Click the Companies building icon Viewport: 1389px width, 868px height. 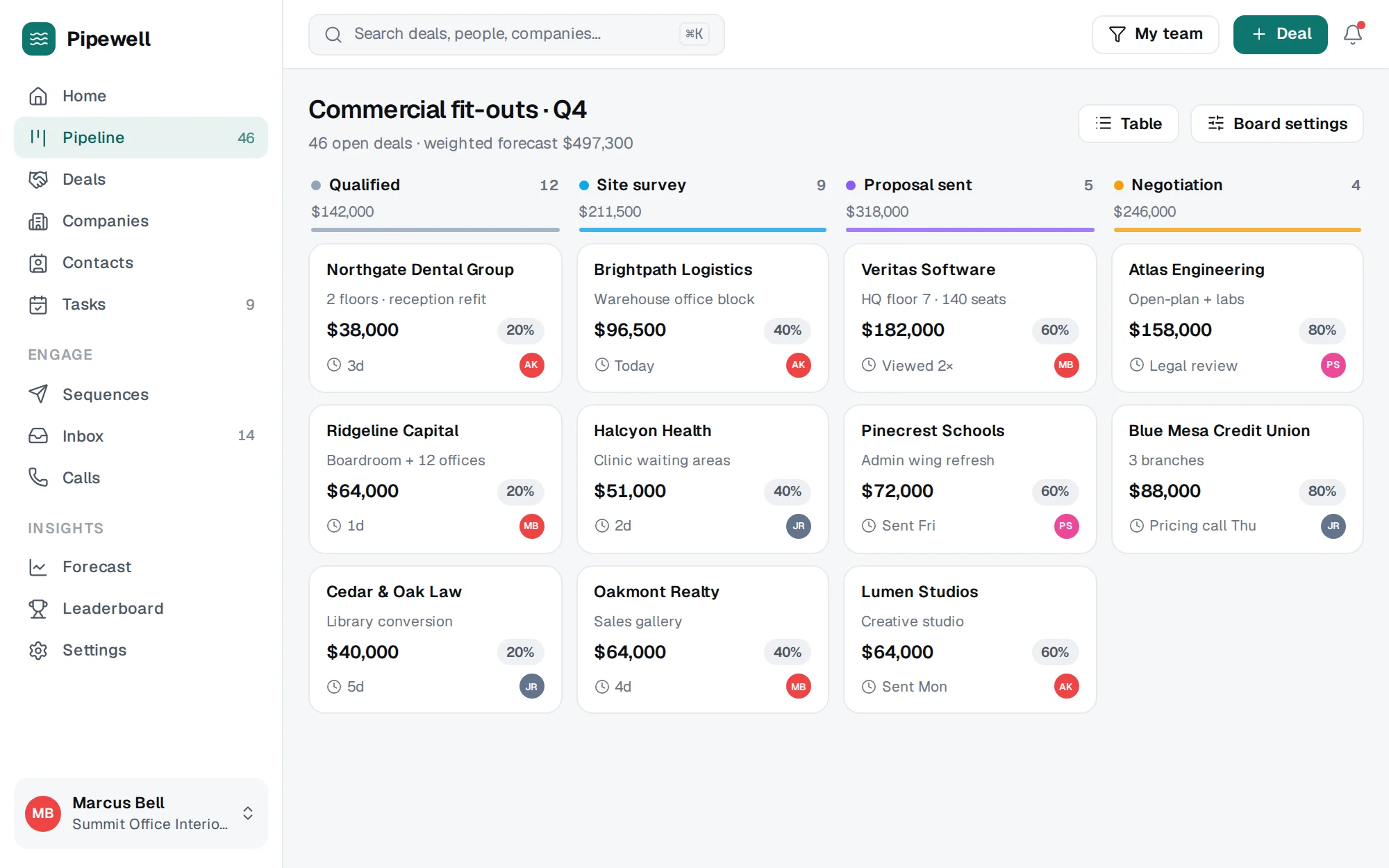(x=38, y=221)
